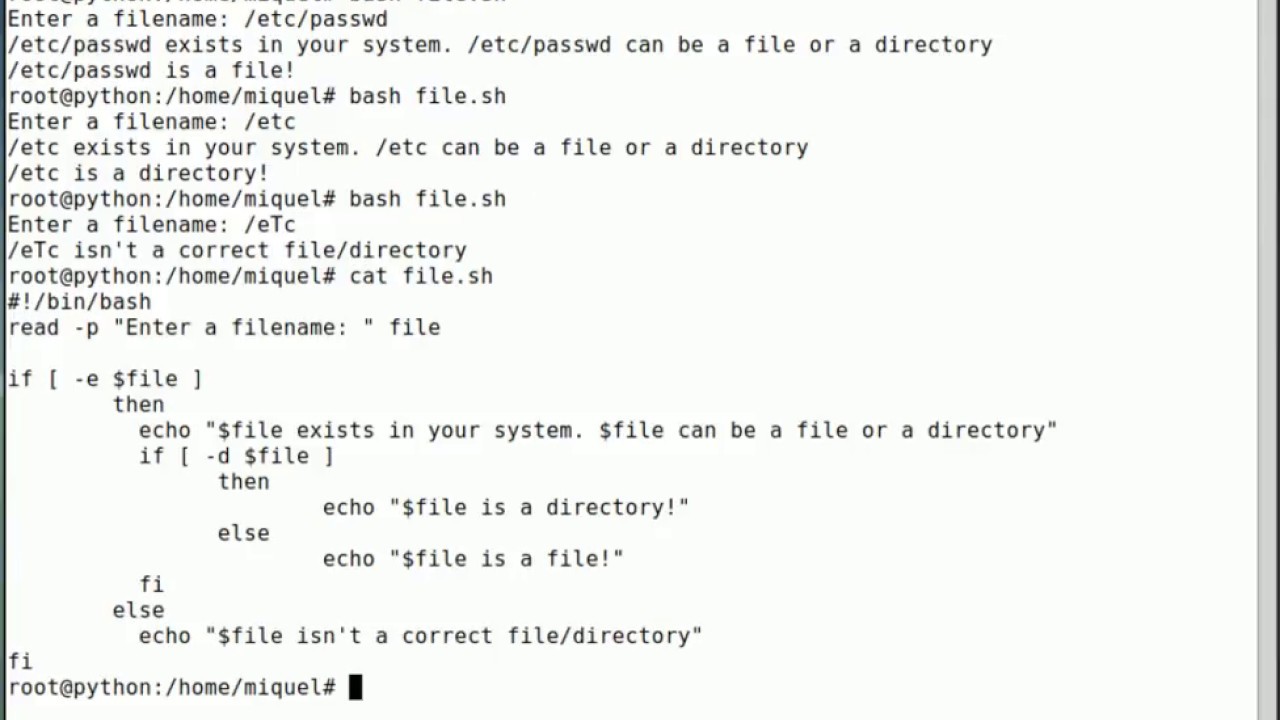Click the terminal's vertical scrollbar
This screenshot has height=720, width=1280.
tap(1268, 360)
